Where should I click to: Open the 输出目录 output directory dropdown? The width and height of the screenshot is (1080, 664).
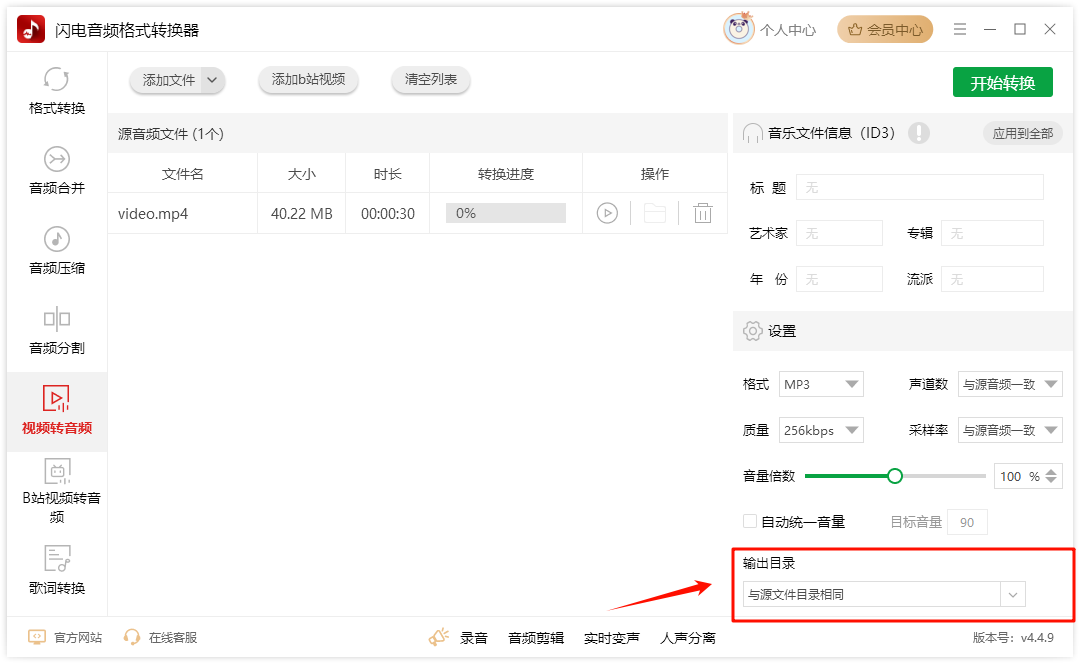(884, 594)
